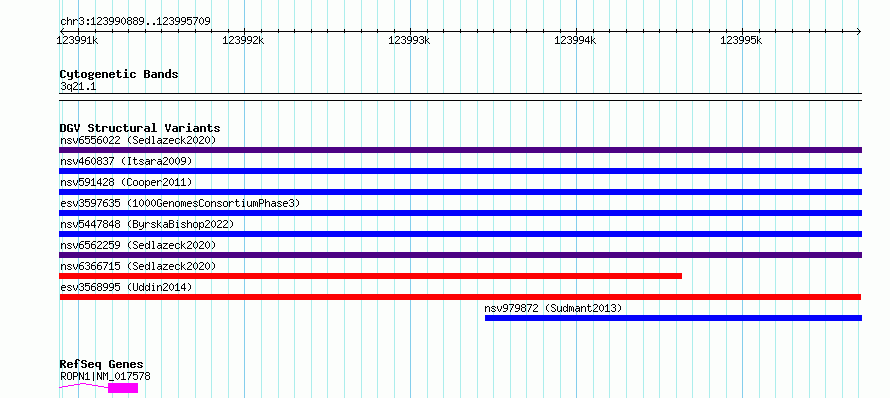Select the blue bar under esv3597635
The height and width of the screenshot is (398, 890).
tap(460, 213)
